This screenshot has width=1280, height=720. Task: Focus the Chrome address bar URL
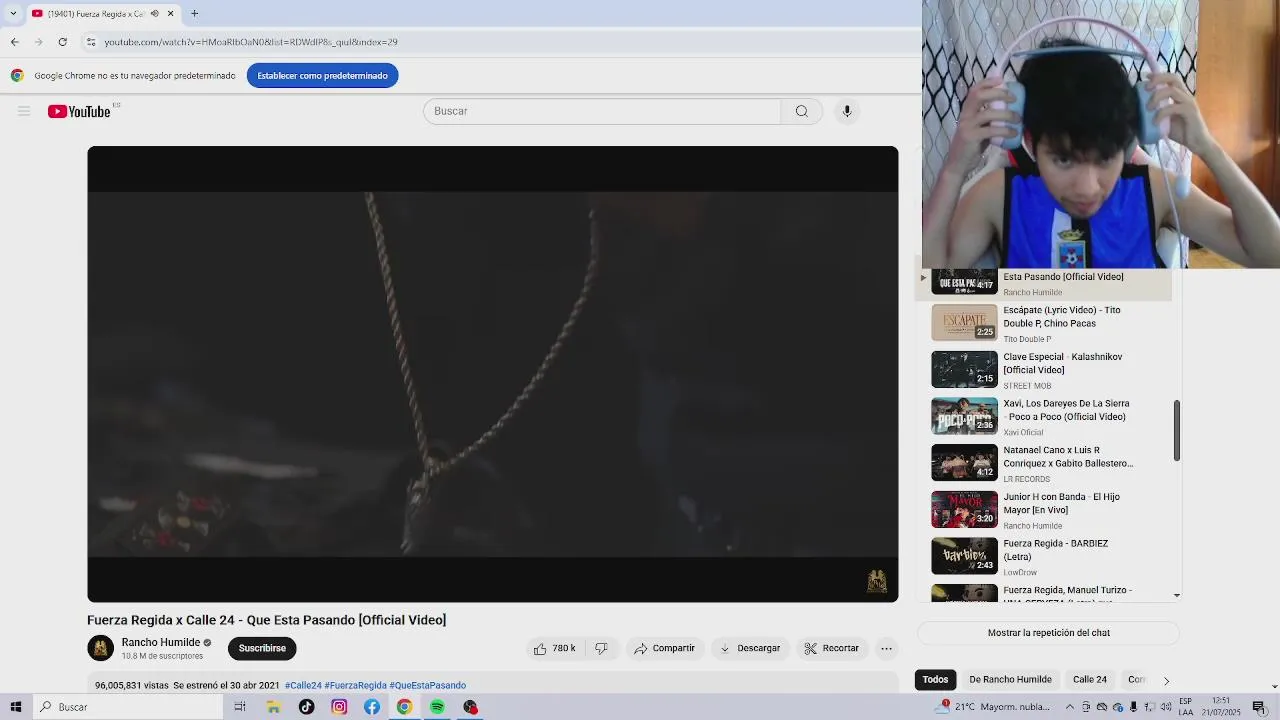[250, 42]
